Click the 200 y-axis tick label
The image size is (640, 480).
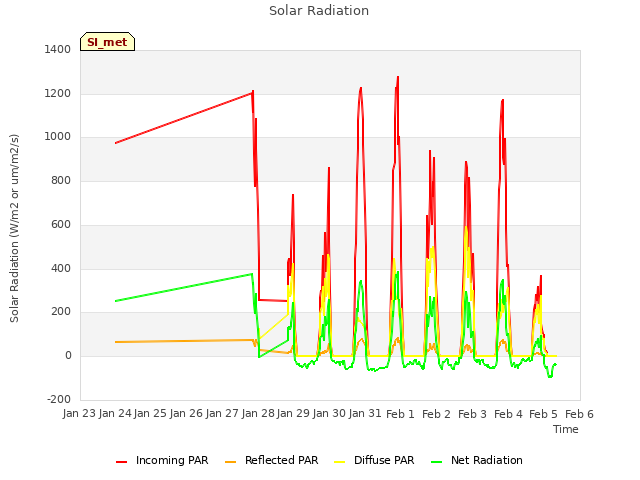tap(61, 312)
